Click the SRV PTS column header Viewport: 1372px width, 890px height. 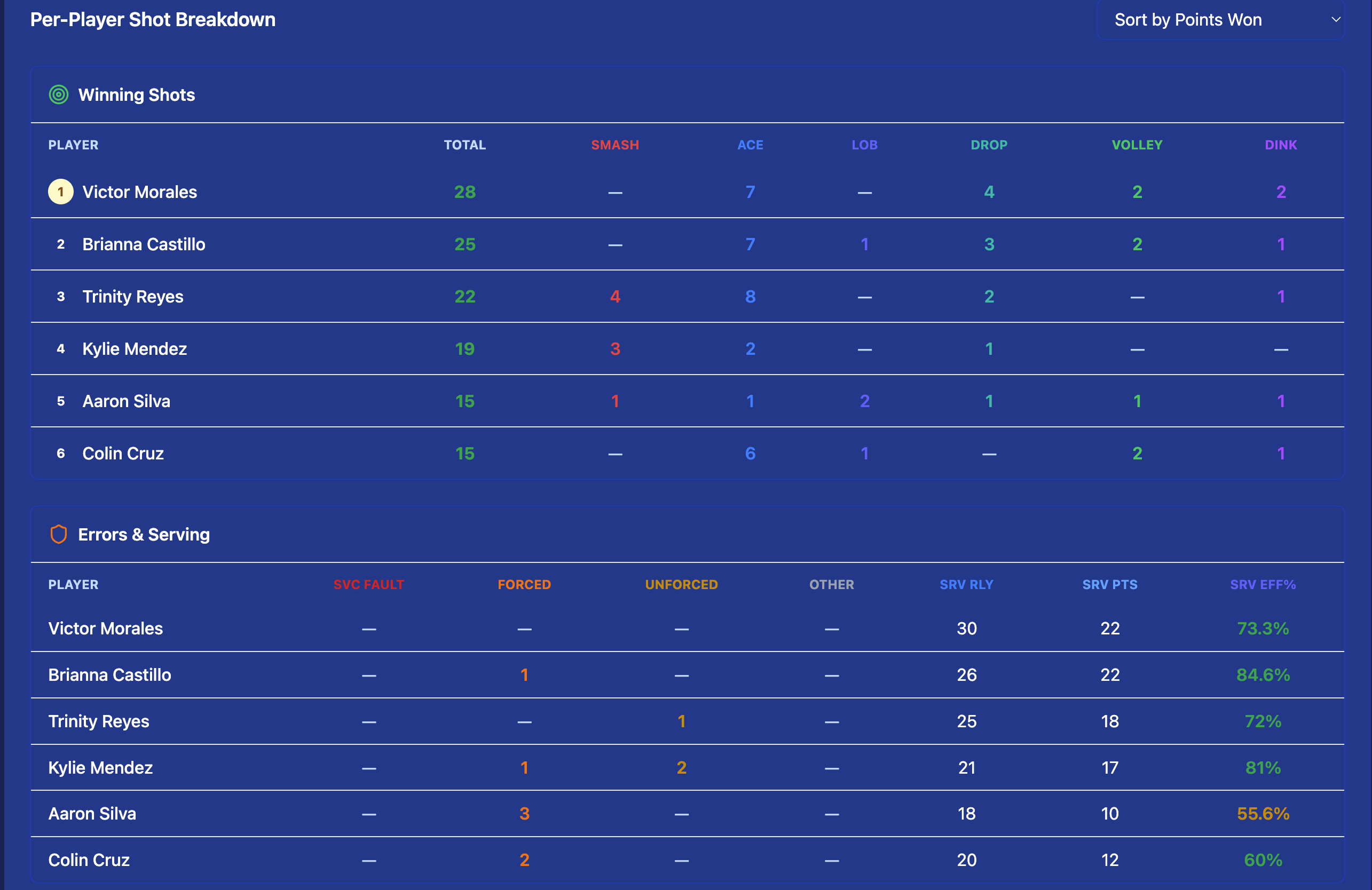coord(1110,585)
